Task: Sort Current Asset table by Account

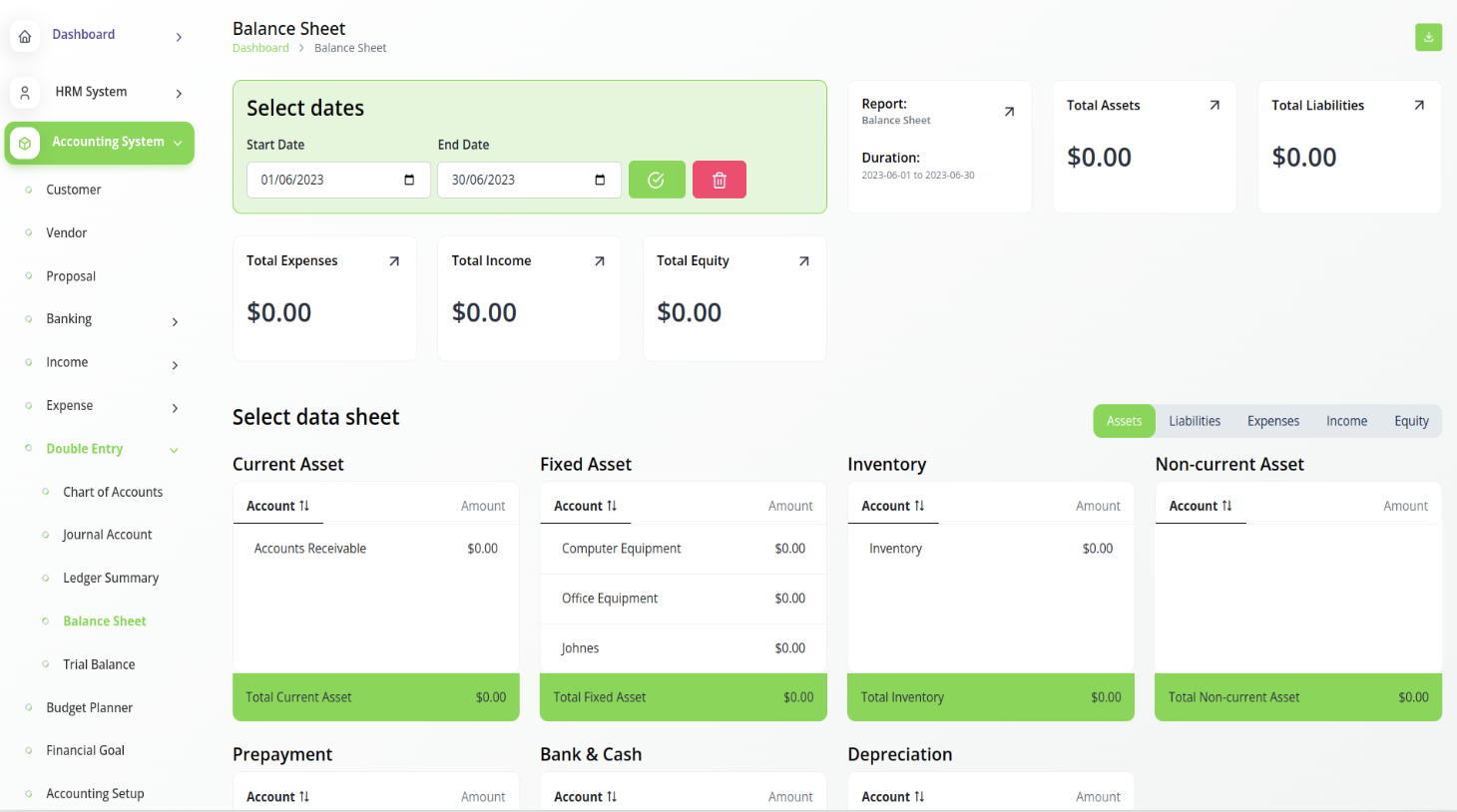Action: tap(277, 506)
